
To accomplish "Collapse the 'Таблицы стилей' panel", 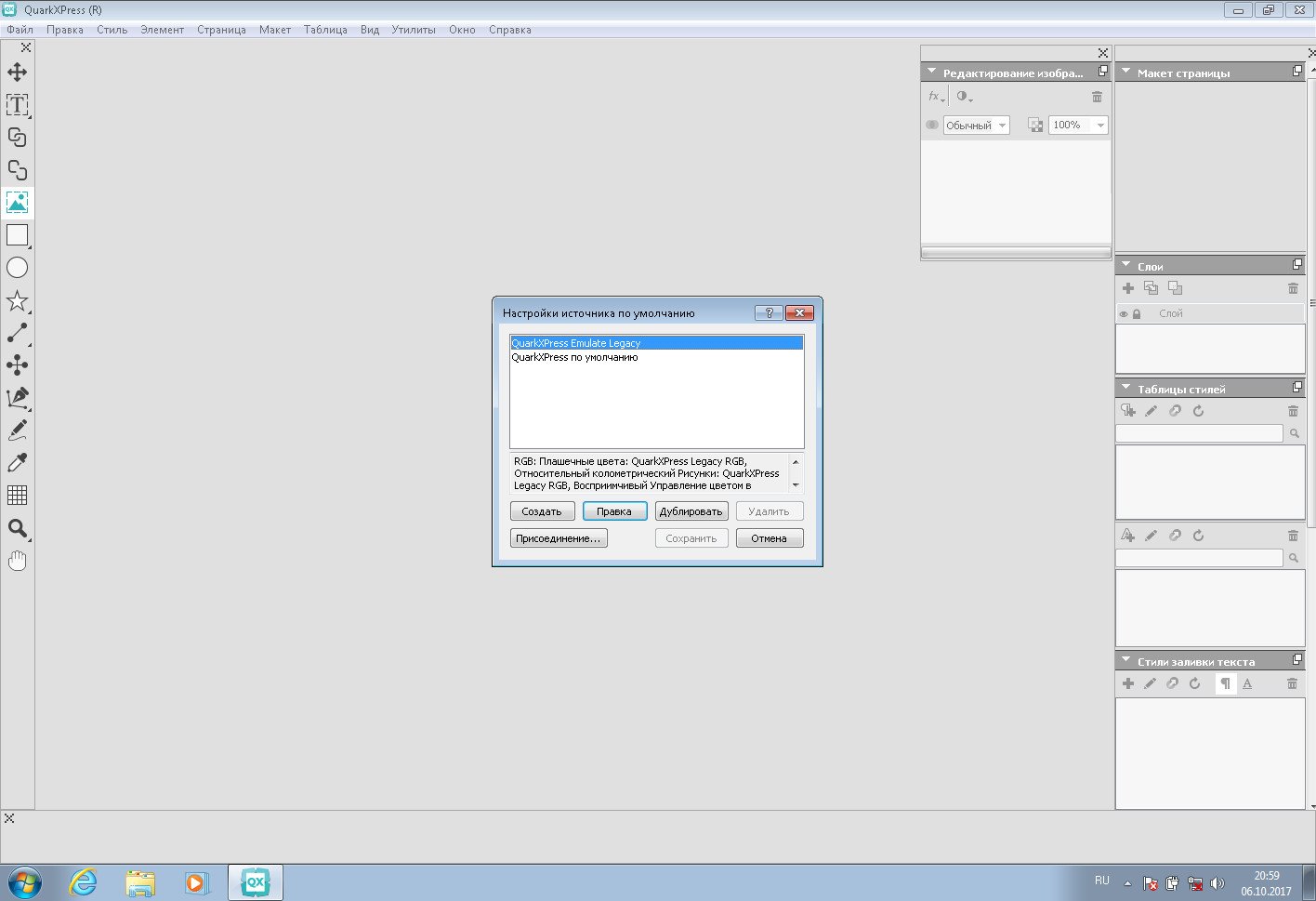I will pyautogui.click(x=1125, y=389).
